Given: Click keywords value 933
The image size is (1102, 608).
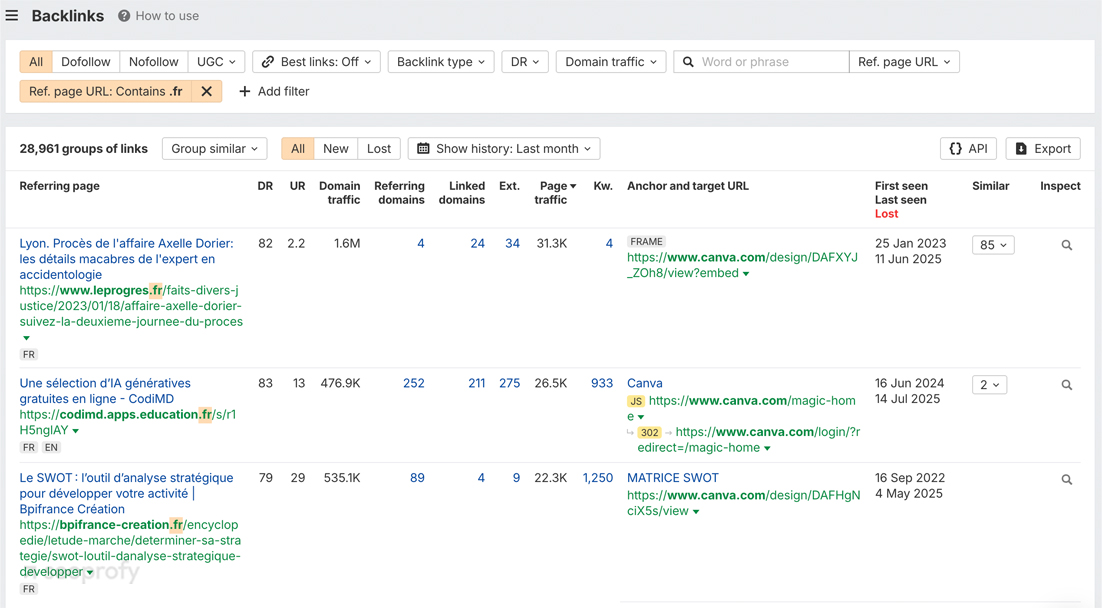Looking at the screenshot, I should [602, 383].
